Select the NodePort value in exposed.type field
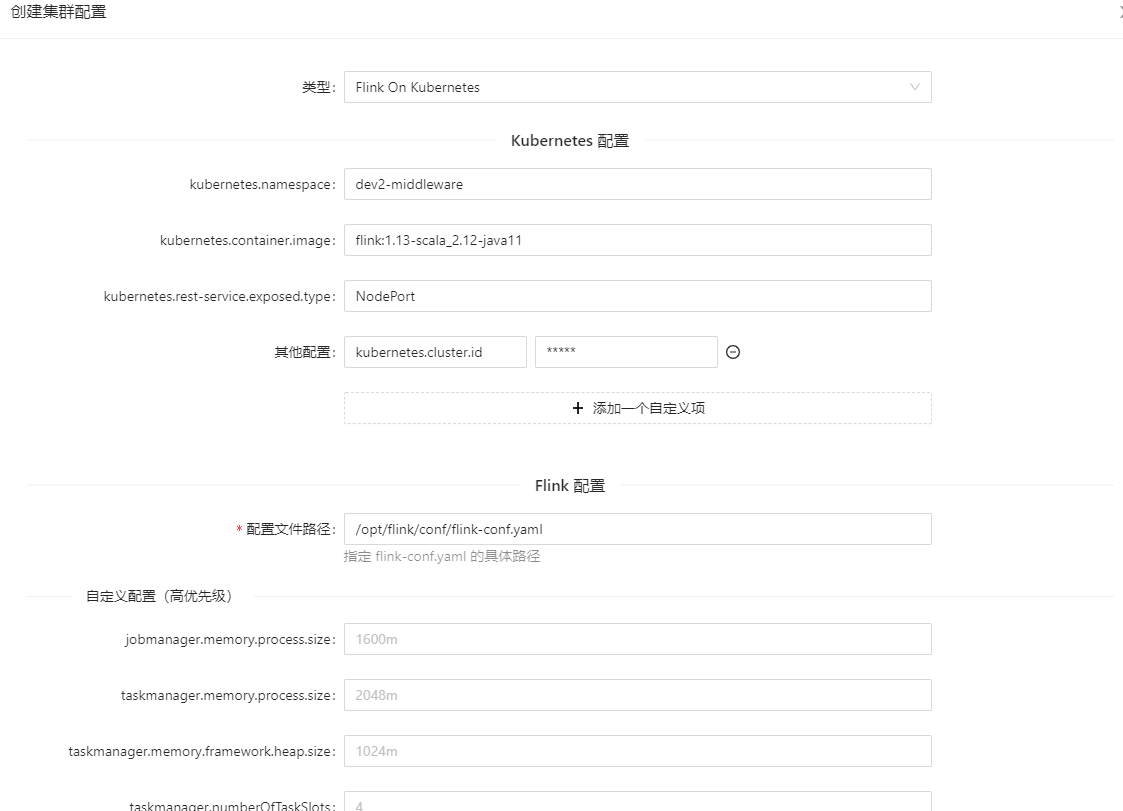Viewport: 1123px width, 811px height. (x=637, y=296)
